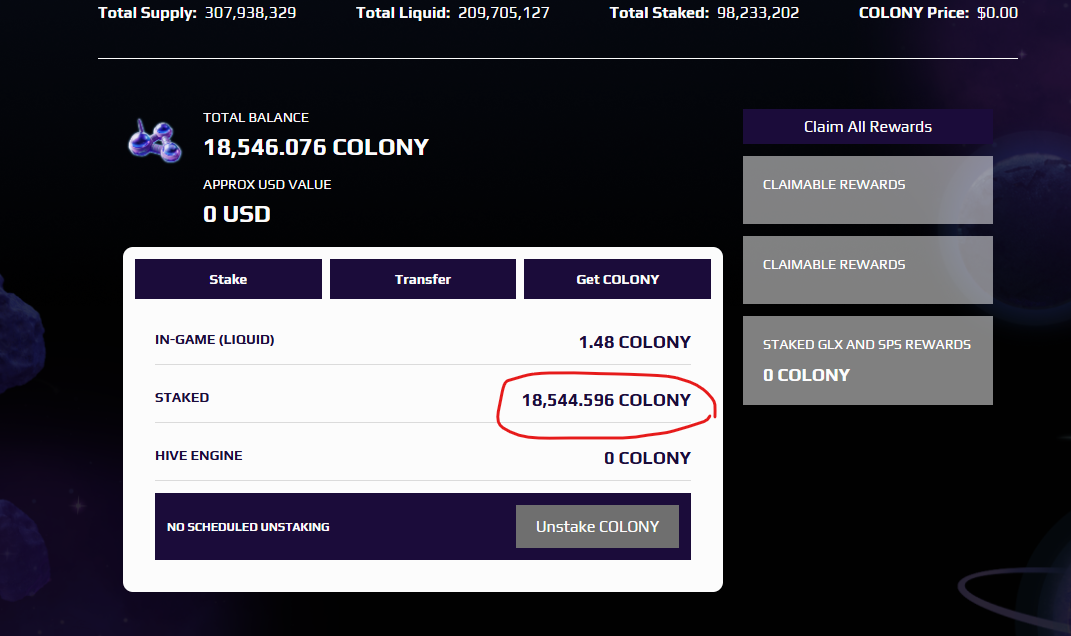1071x636 pixels.
Task: Click the 0 USD approximate value
Action: click(237, 215)
